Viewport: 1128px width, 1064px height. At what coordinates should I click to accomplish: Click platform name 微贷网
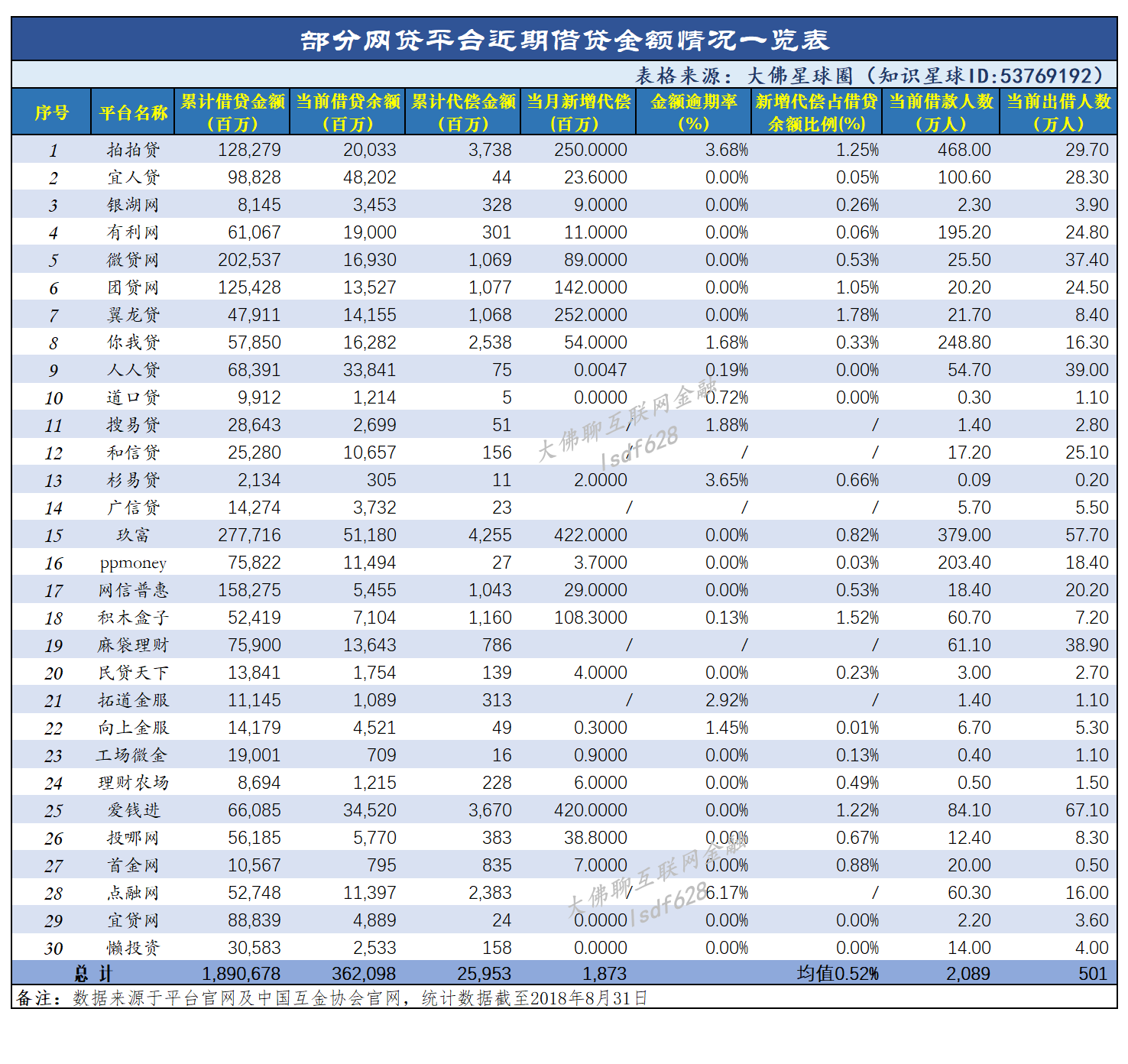133,260
